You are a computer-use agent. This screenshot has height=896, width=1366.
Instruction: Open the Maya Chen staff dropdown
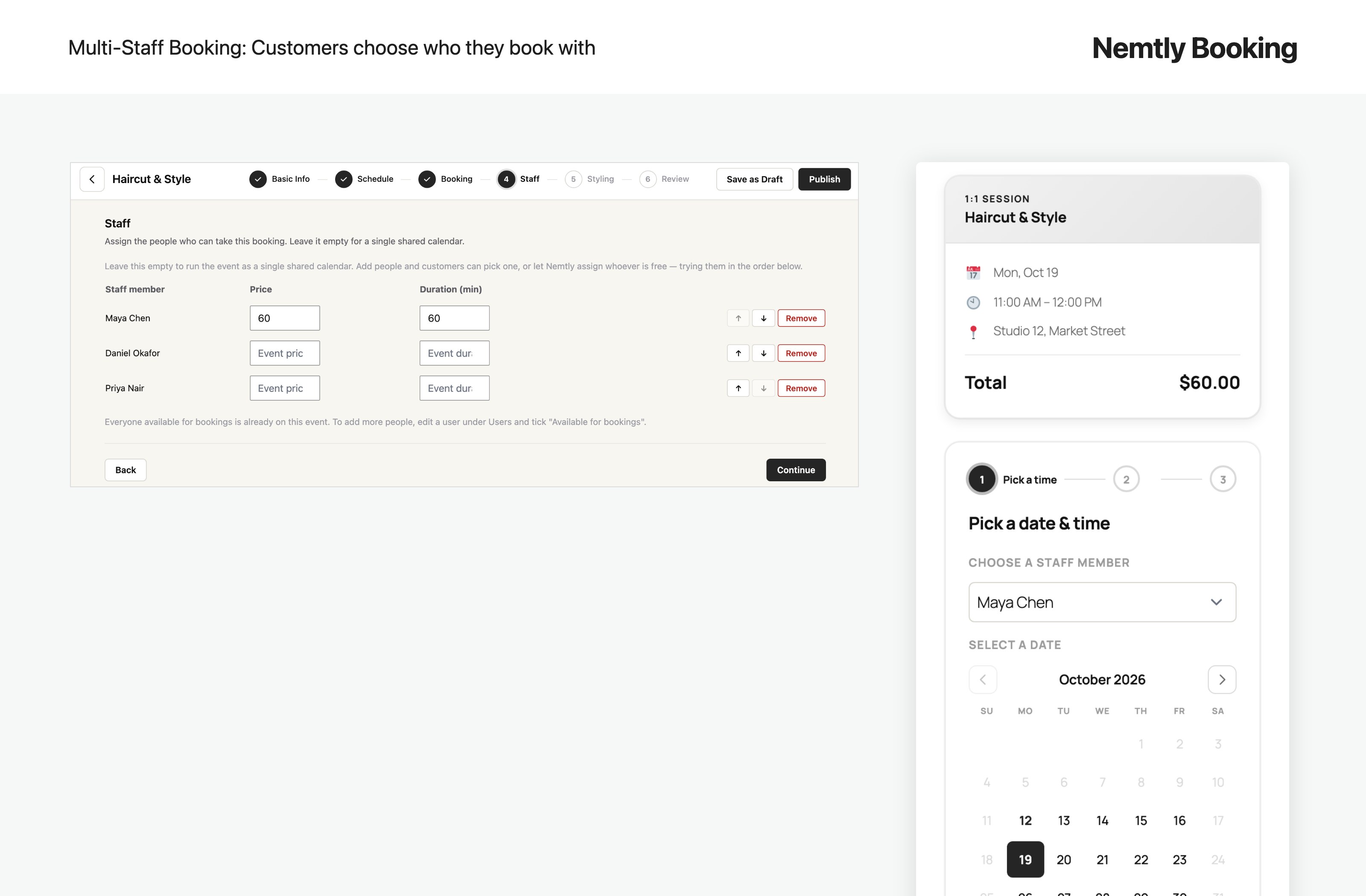(1102, 602)
